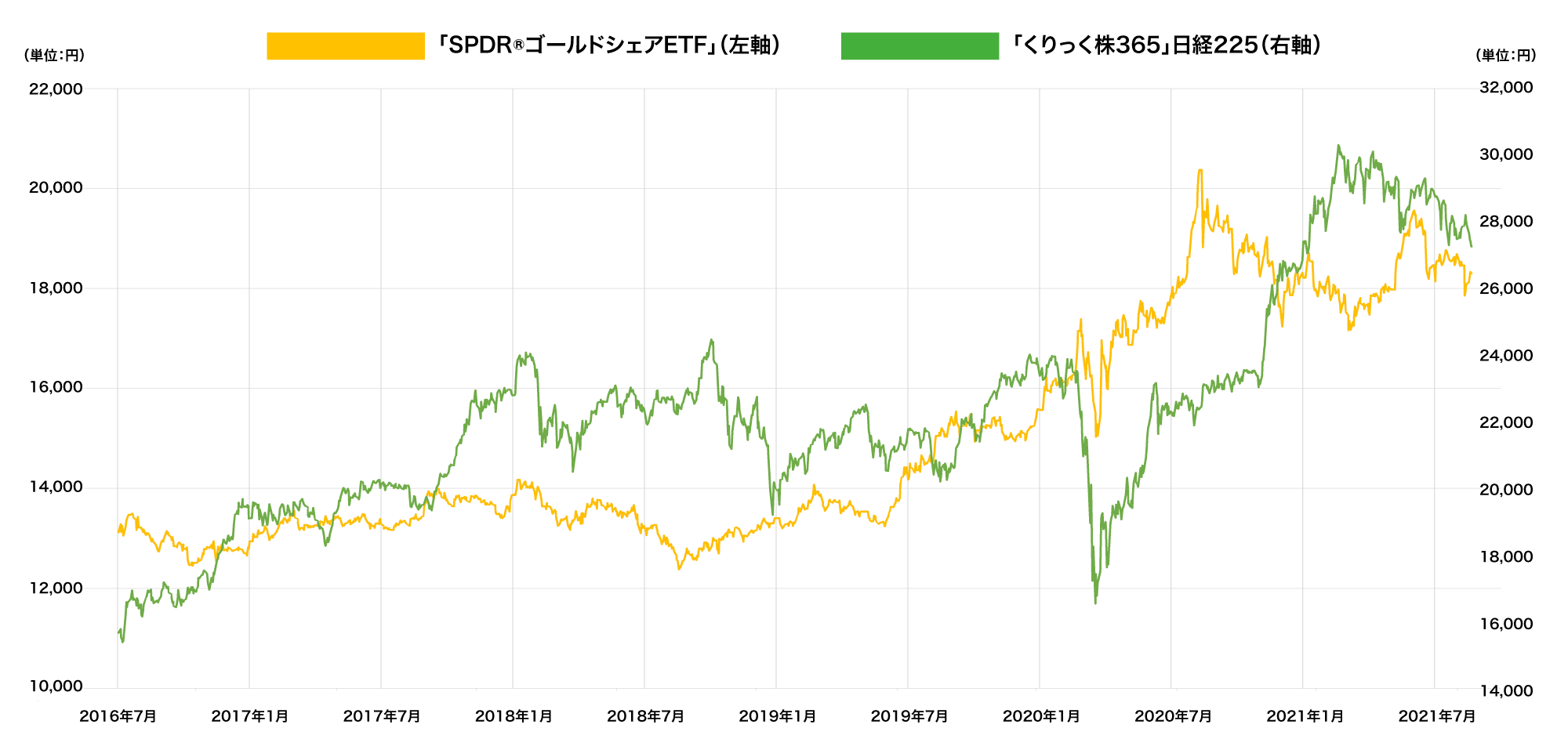Click the 2018年1月 date label

point(514,716)
